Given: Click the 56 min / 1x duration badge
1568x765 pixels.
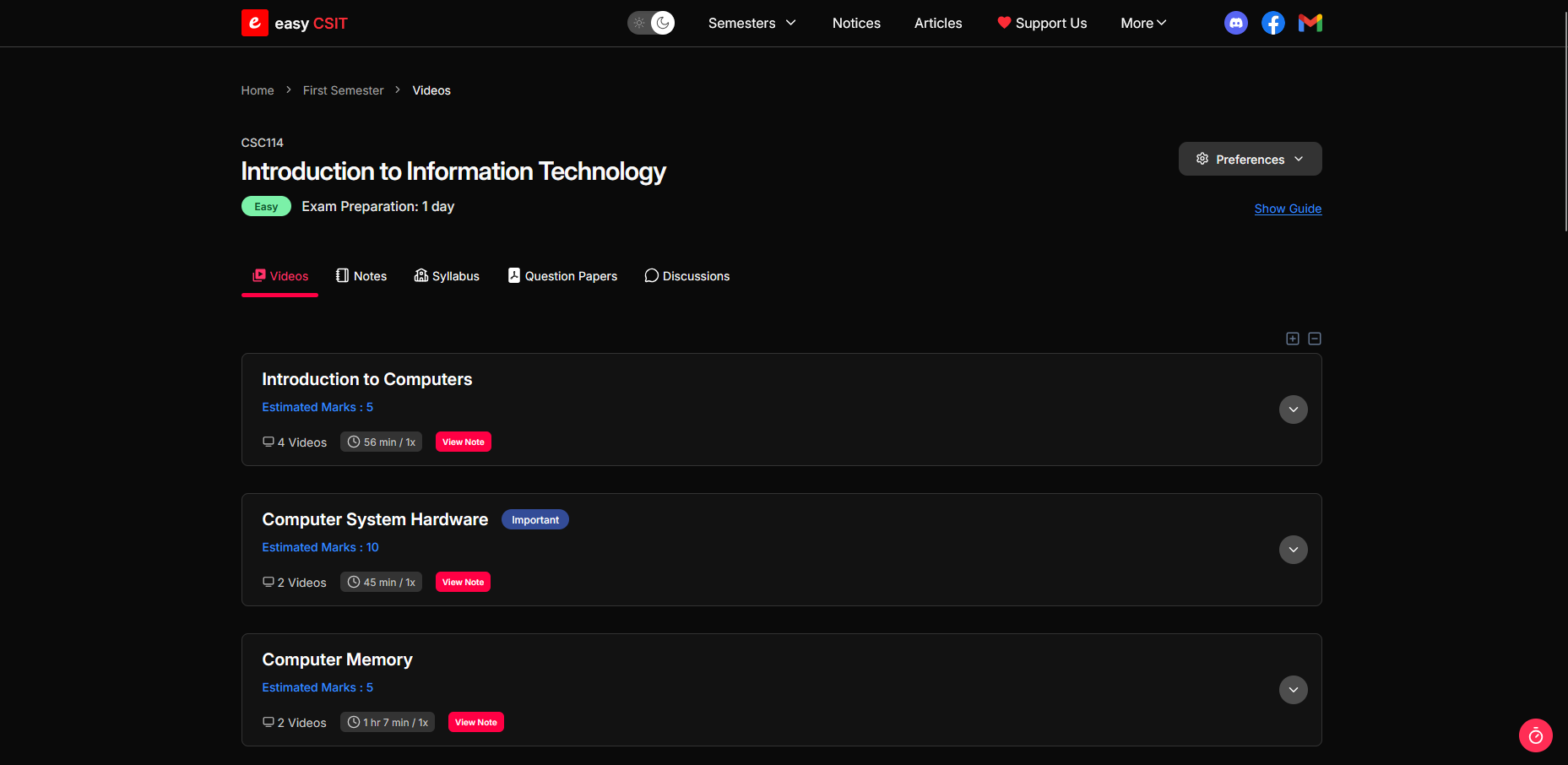Looking at the screenshot, I should tap(382, 442).
